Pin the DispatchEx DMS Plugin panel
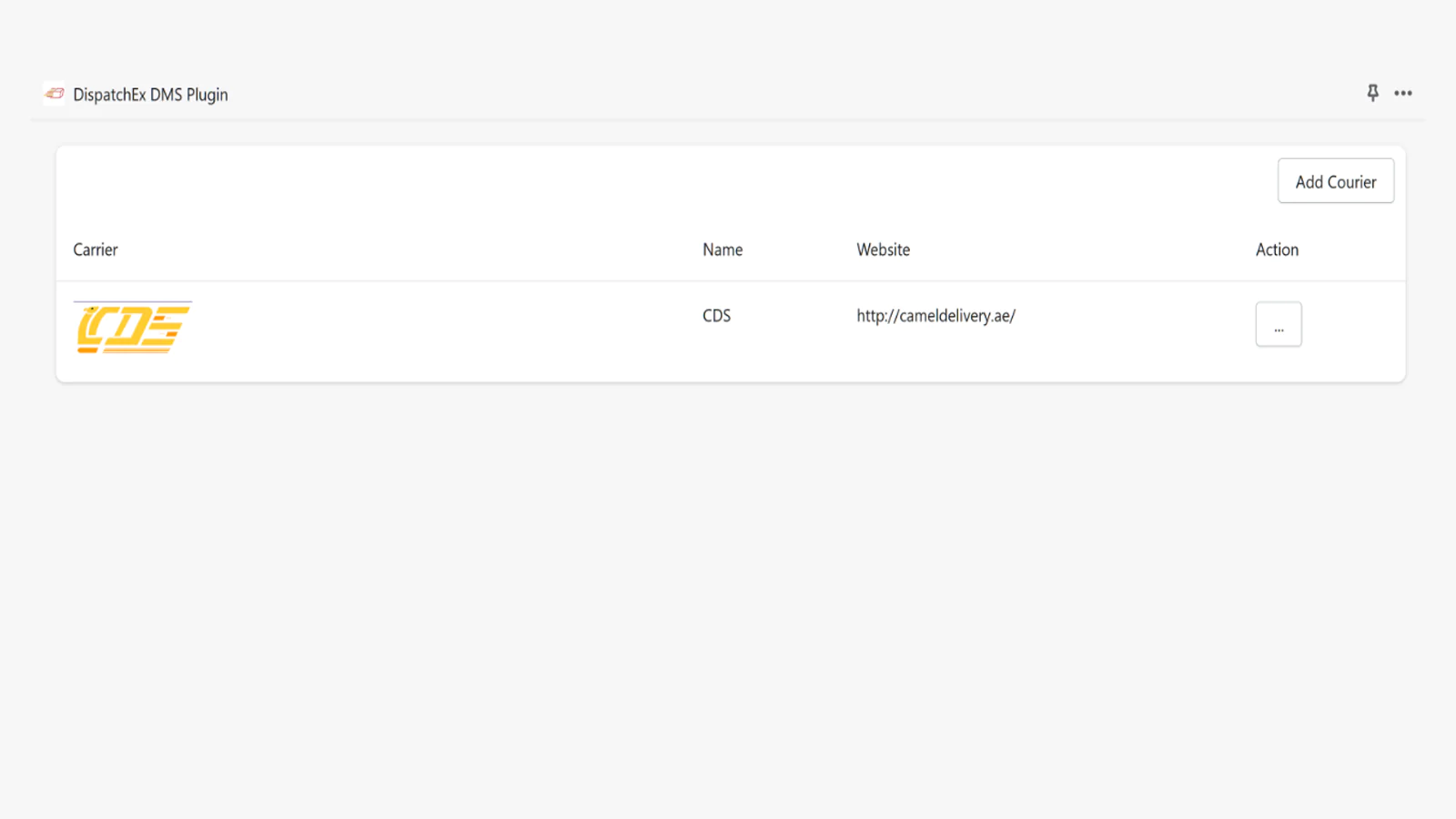Image resolution: width=1456 pixels, height=819 pixels. tap(1372, 93)
